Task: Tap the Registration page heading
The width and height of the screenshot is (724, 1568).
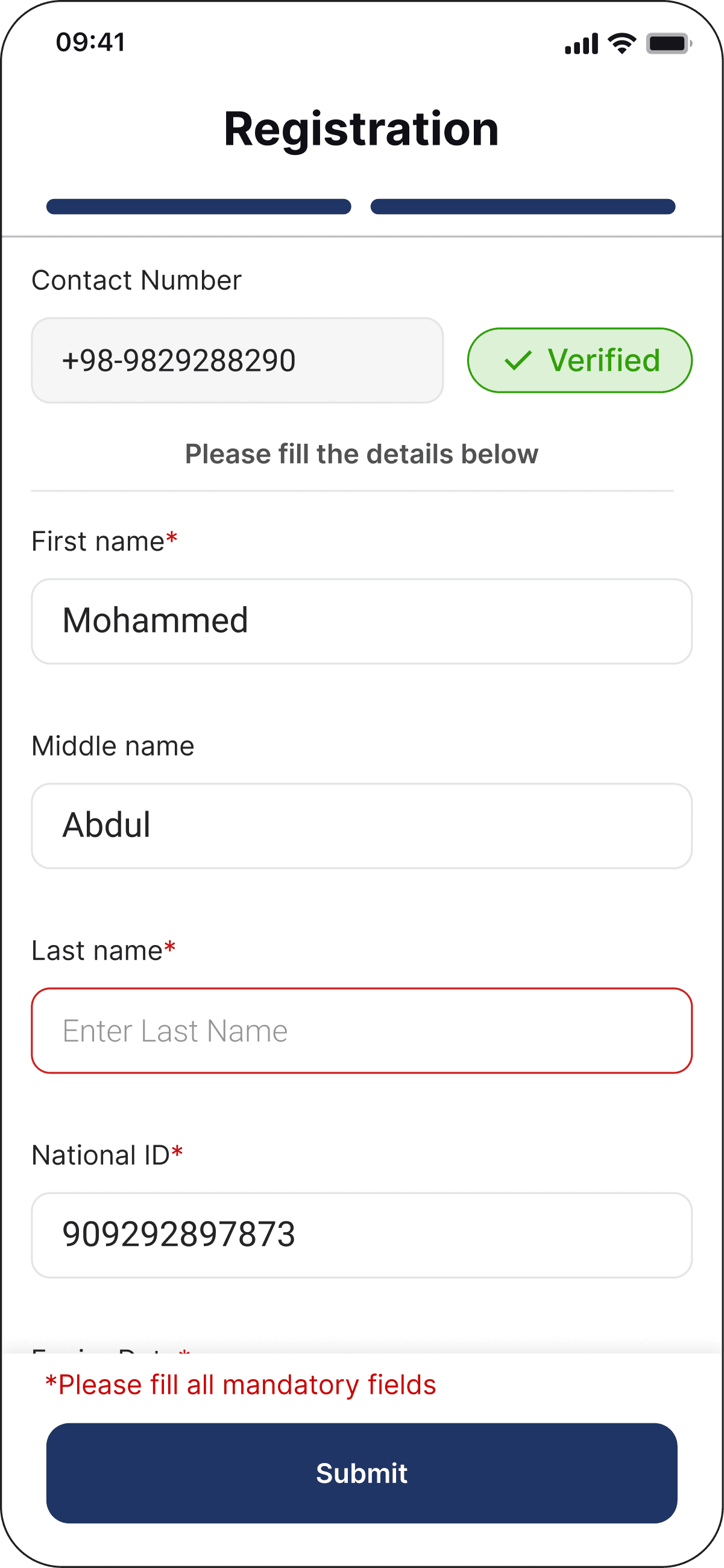Action: pos(362,129)
